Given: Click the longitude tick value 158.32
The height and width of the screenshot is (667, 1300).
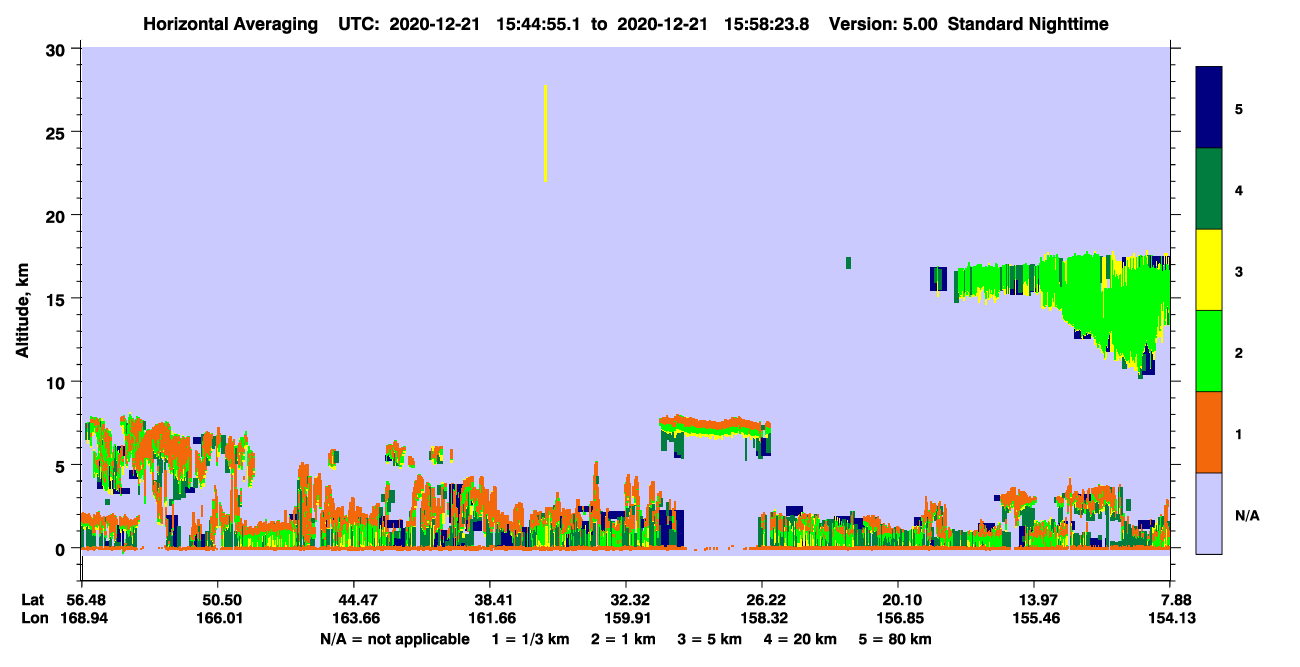Looking at the screenshot, I should coord(762,618).
